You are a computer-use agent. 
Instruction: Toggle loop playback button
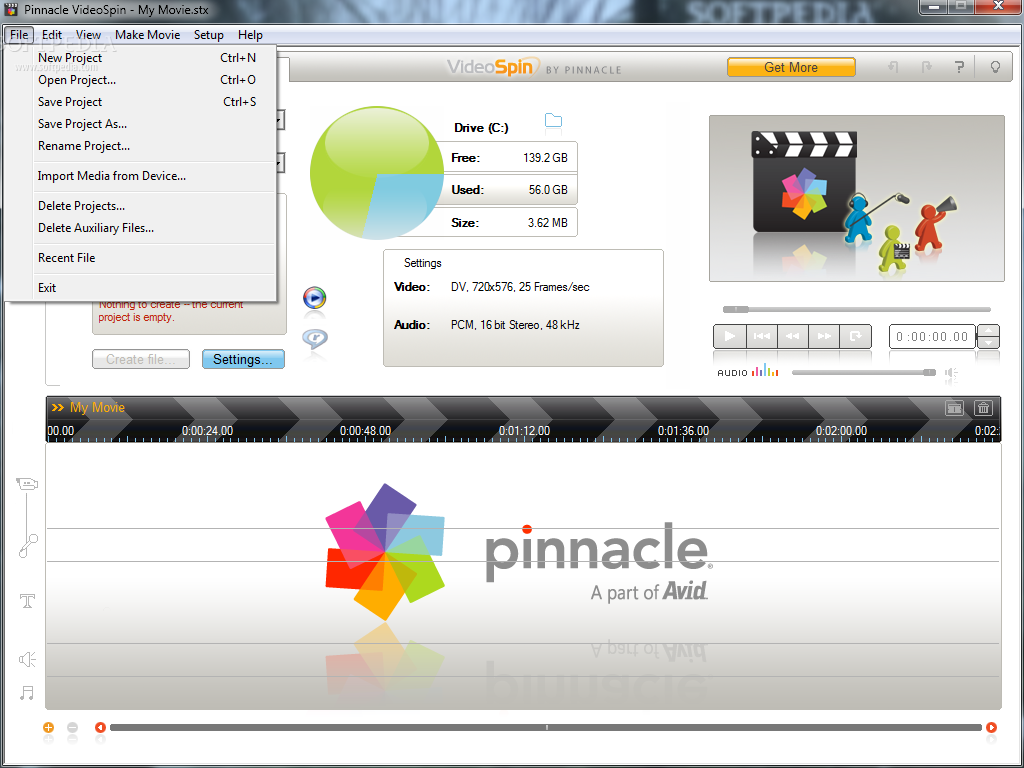pyautogui.click(x=856, y=336)
